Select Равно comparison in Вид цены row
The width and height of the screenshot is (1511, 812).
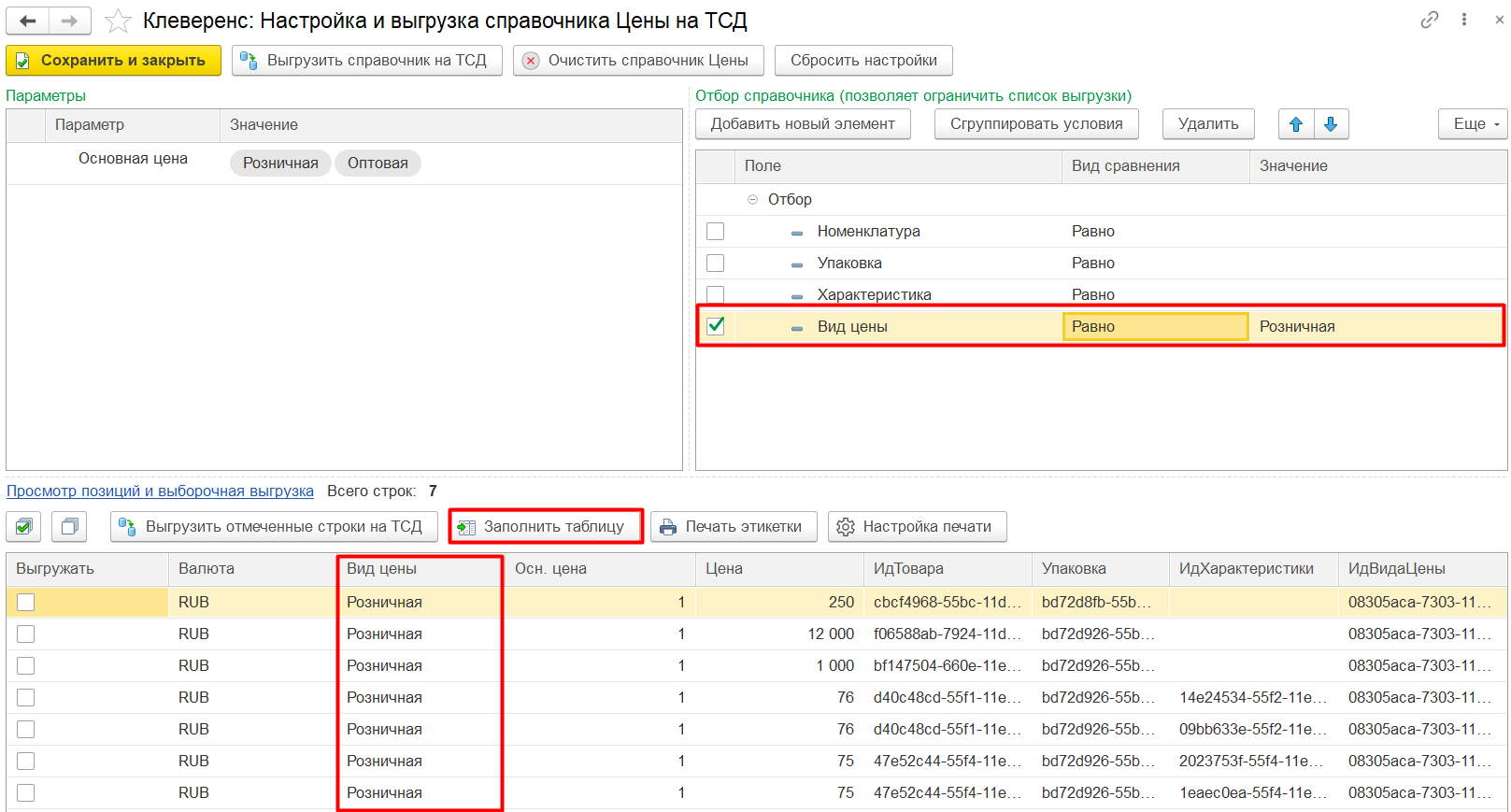tap(1155, 327)
